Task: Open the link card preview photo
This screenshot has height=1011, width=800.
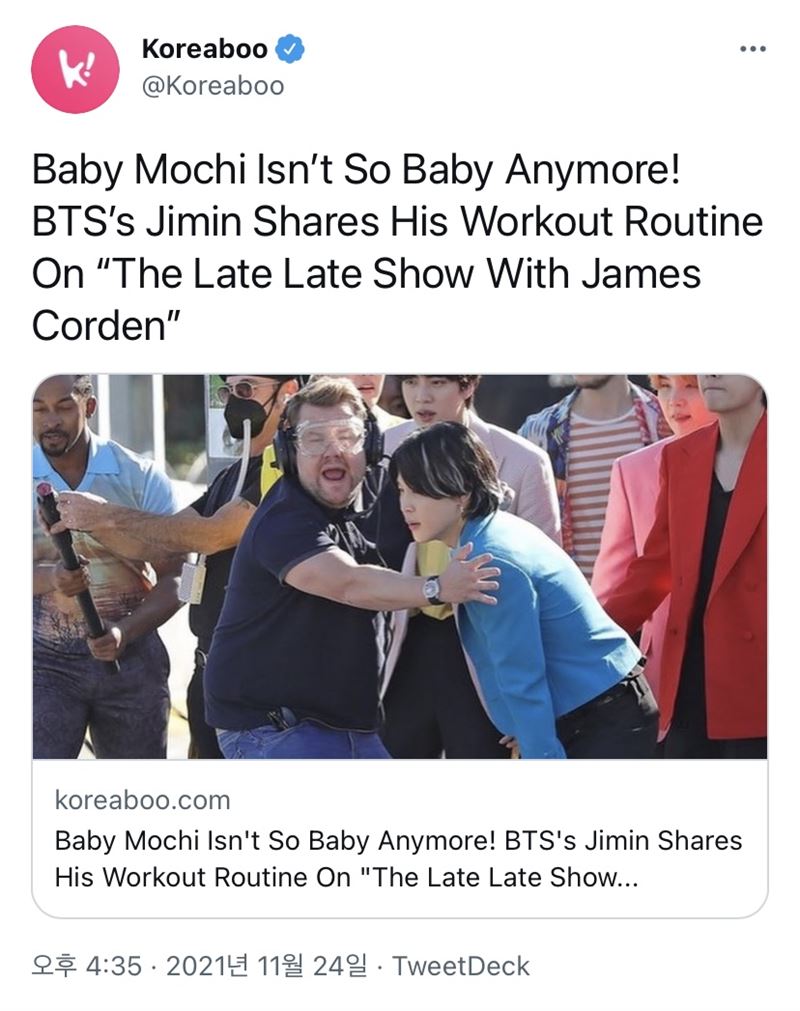Action: [400, 566]
